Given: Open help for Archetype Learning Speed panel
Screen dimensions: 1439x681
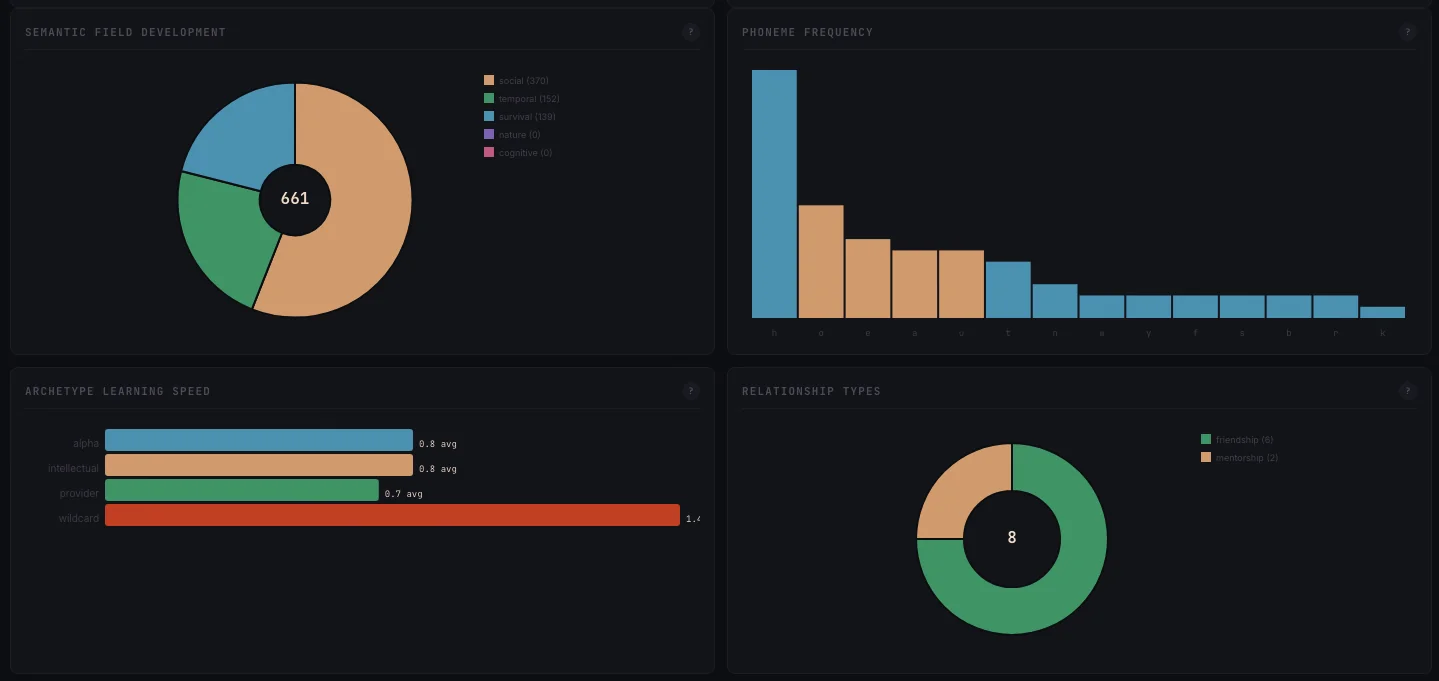Looking at the screenshot, I should (691, 390).
